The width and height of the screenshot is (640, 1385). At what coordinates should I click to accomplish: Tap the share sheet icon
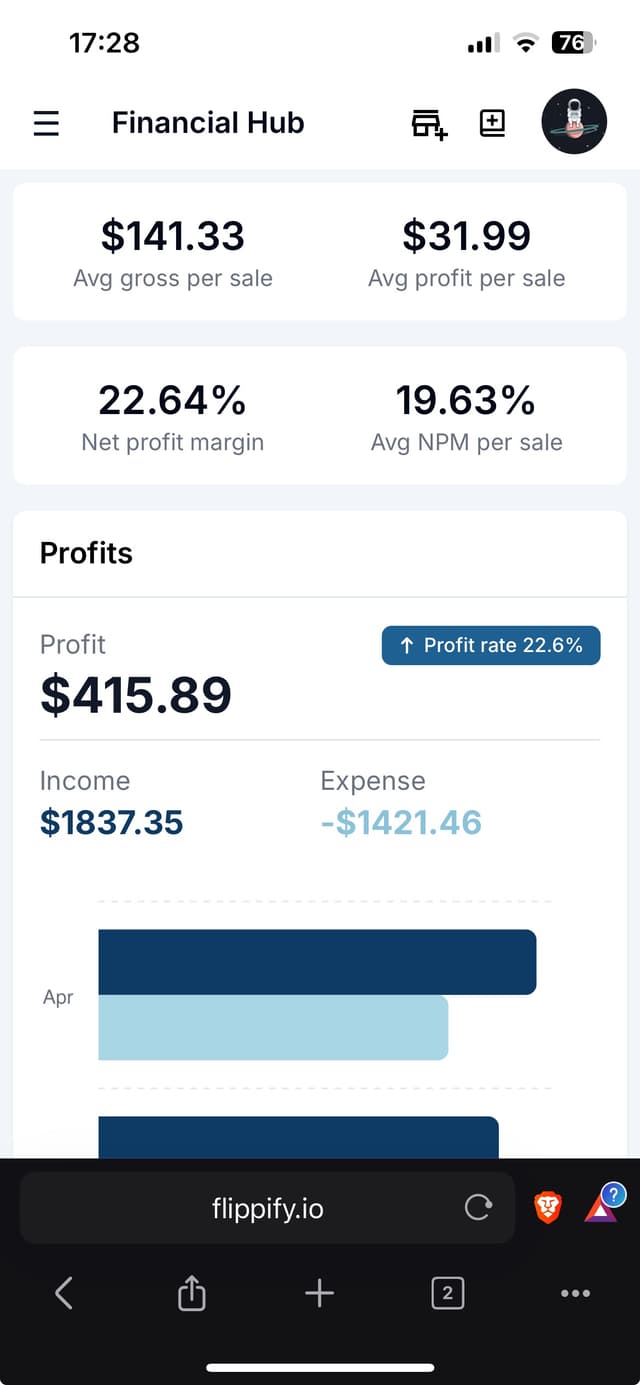191,1292
